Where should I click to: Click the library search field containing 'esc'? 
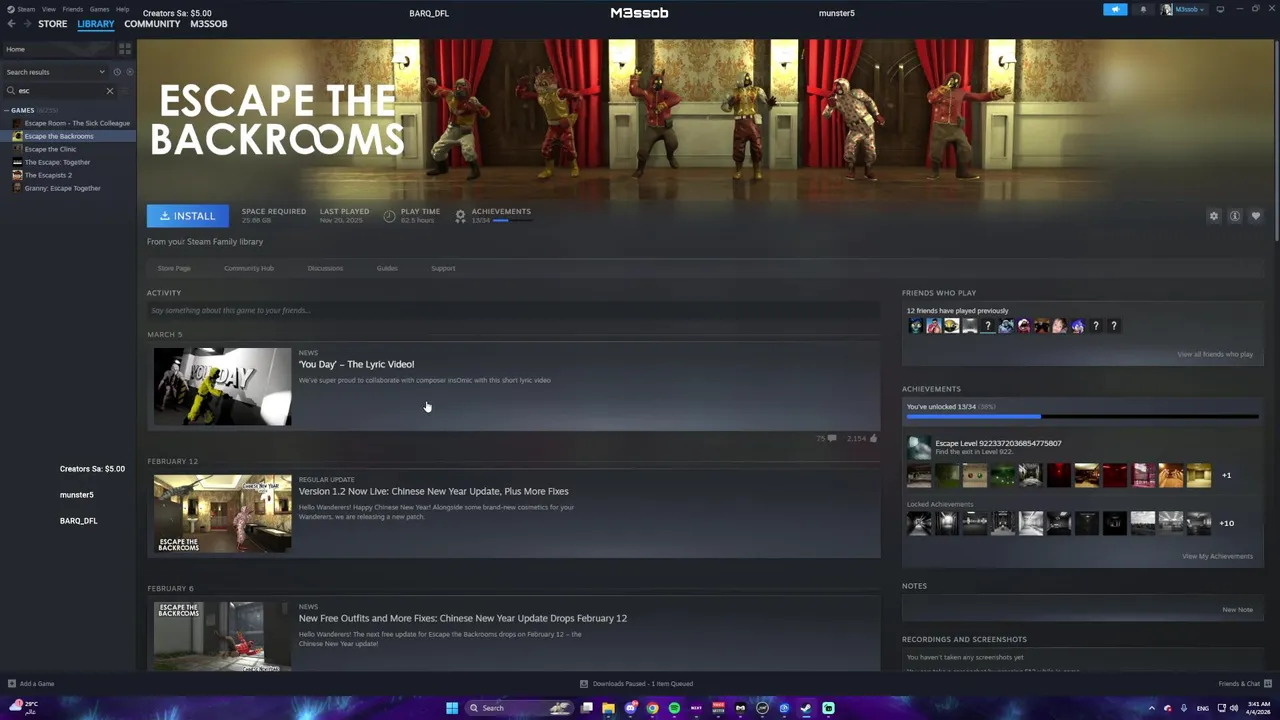[x=60, y=91]
